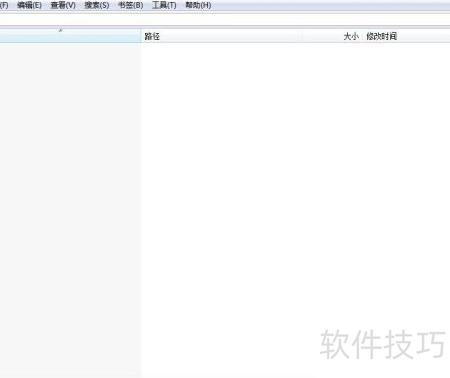Open the 查看(V) menu
Viewport: 450px width, 378px height.
(x=63, y=5)
